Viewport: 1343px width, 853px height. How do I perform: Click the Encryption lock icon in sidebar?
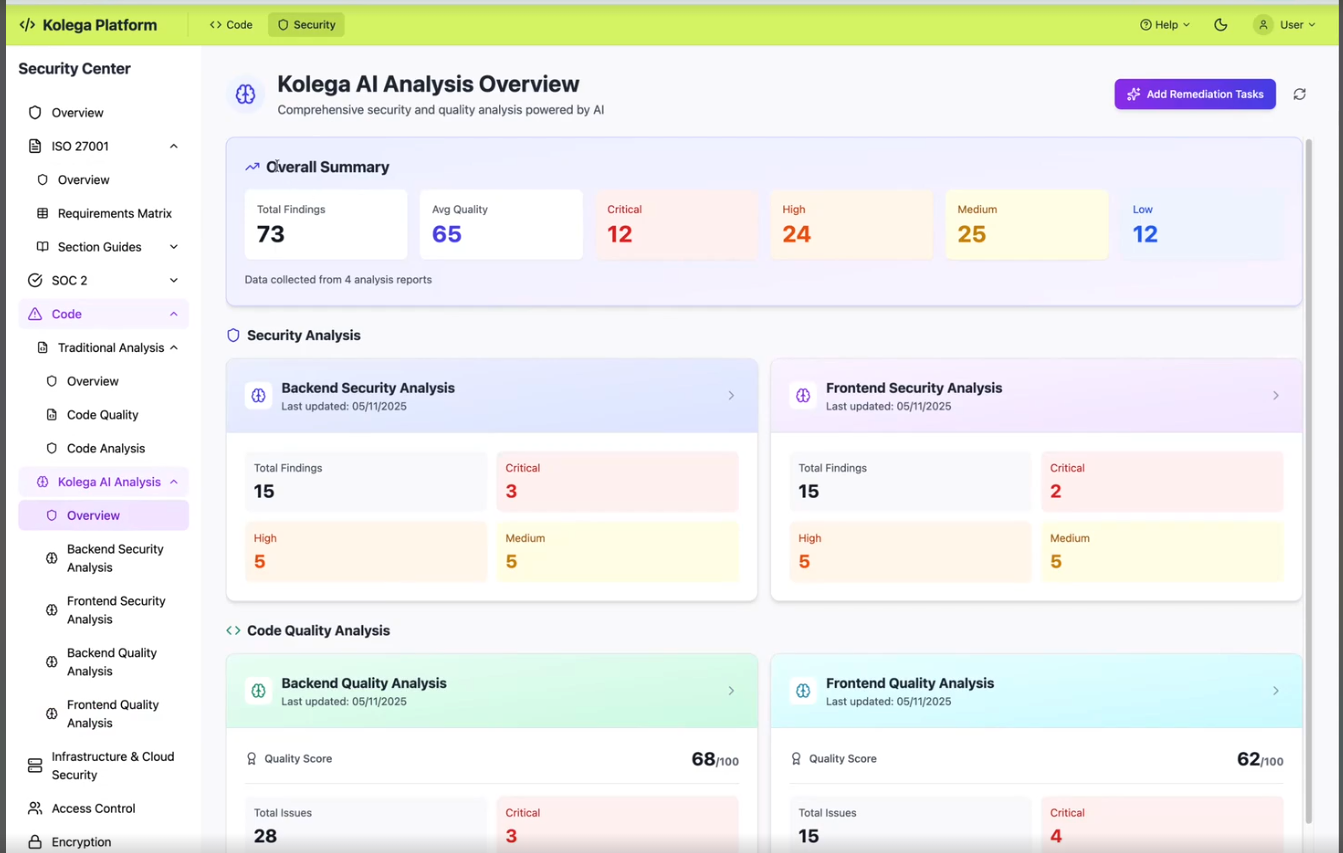tap(34, 841)
